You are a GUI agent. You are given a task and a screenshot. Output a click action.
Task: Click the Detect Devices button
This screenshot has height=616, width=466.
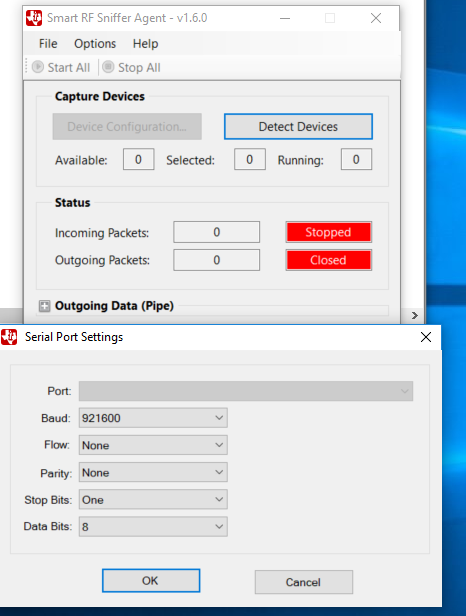(x=298, y=126)
